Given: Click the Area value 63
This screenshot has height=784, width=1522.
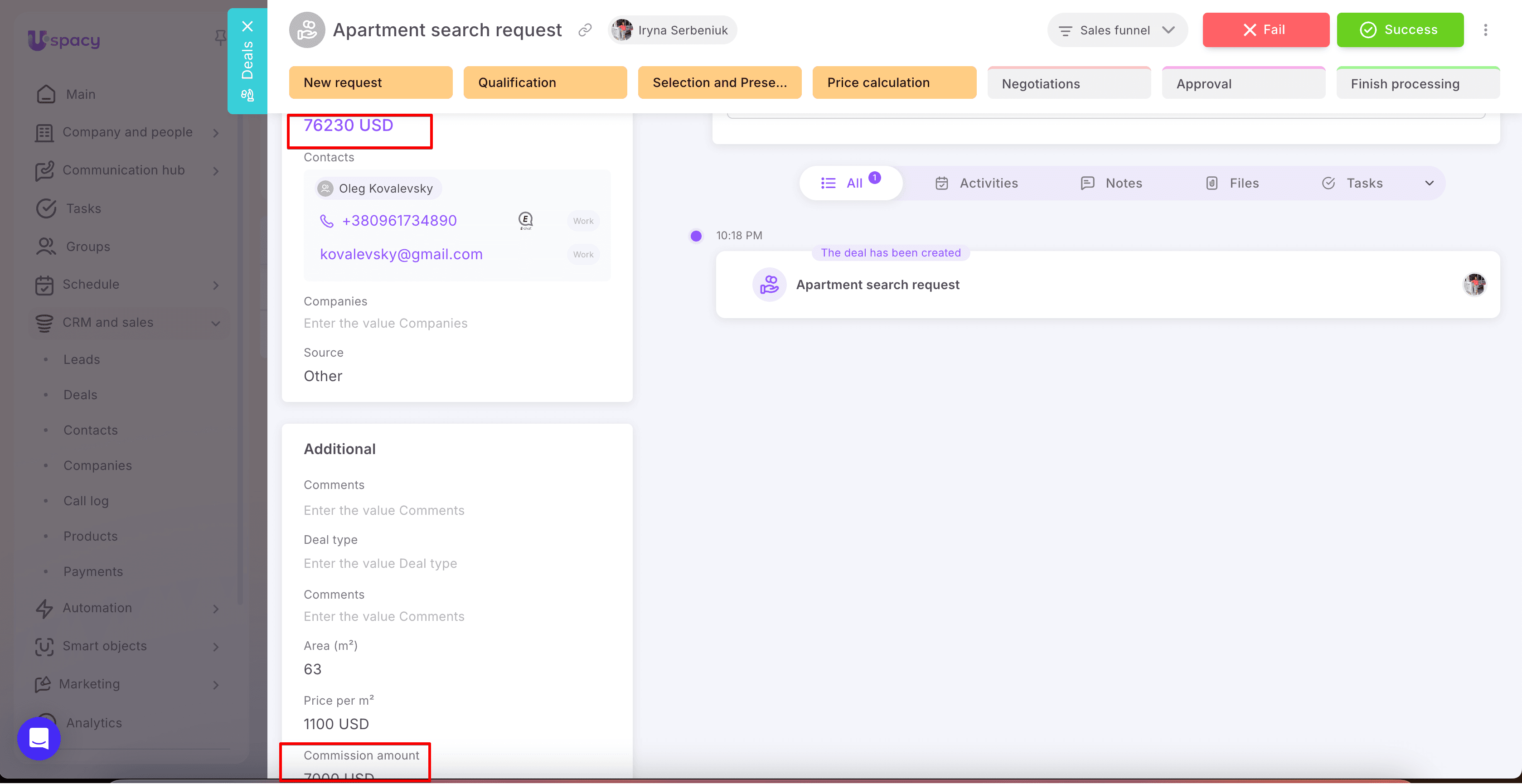Looking at the screenshot, I should (313, 669).
